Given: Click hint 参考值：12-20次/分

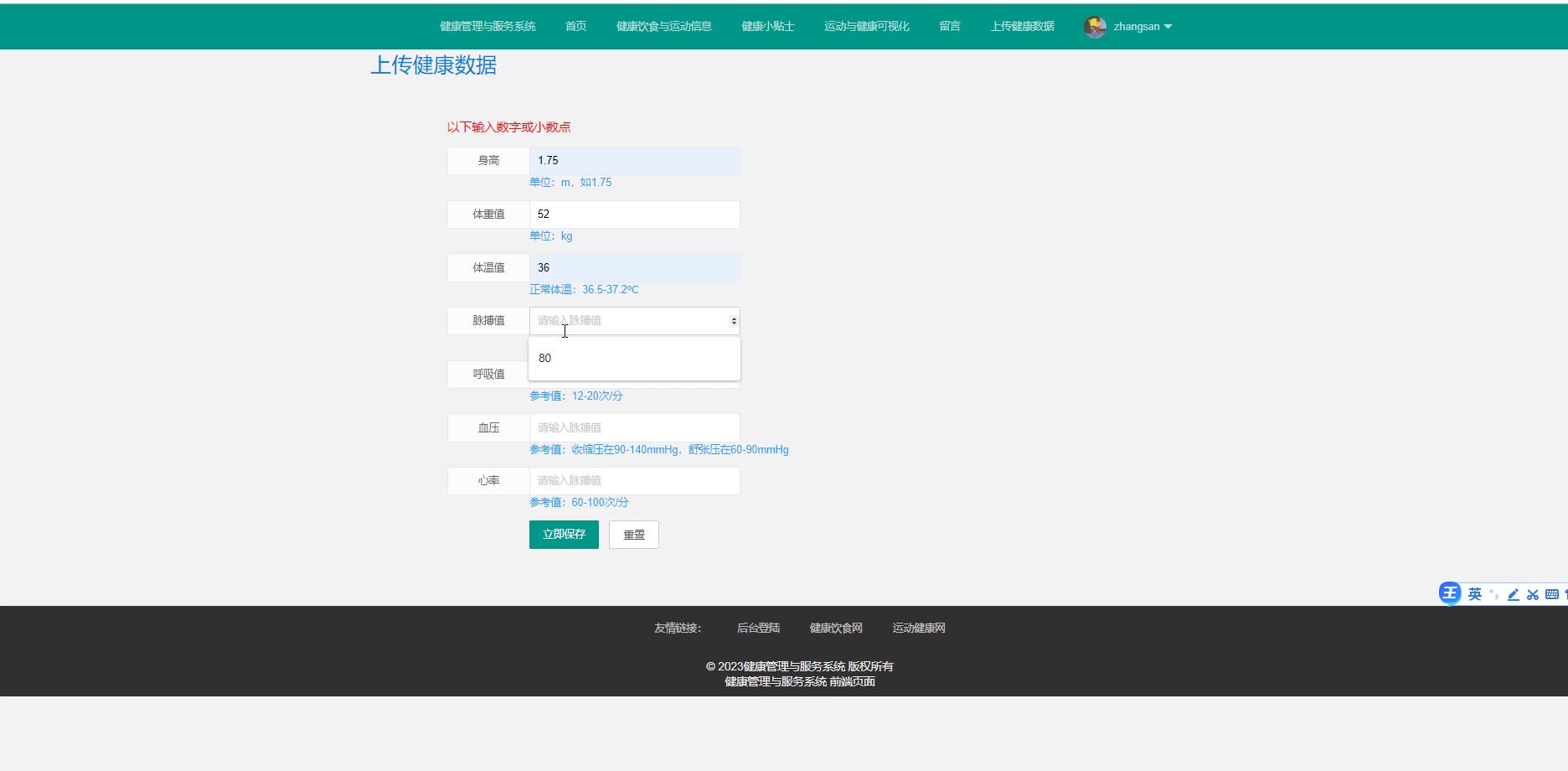Looking at the screenshot, I should tap(576, 396).
